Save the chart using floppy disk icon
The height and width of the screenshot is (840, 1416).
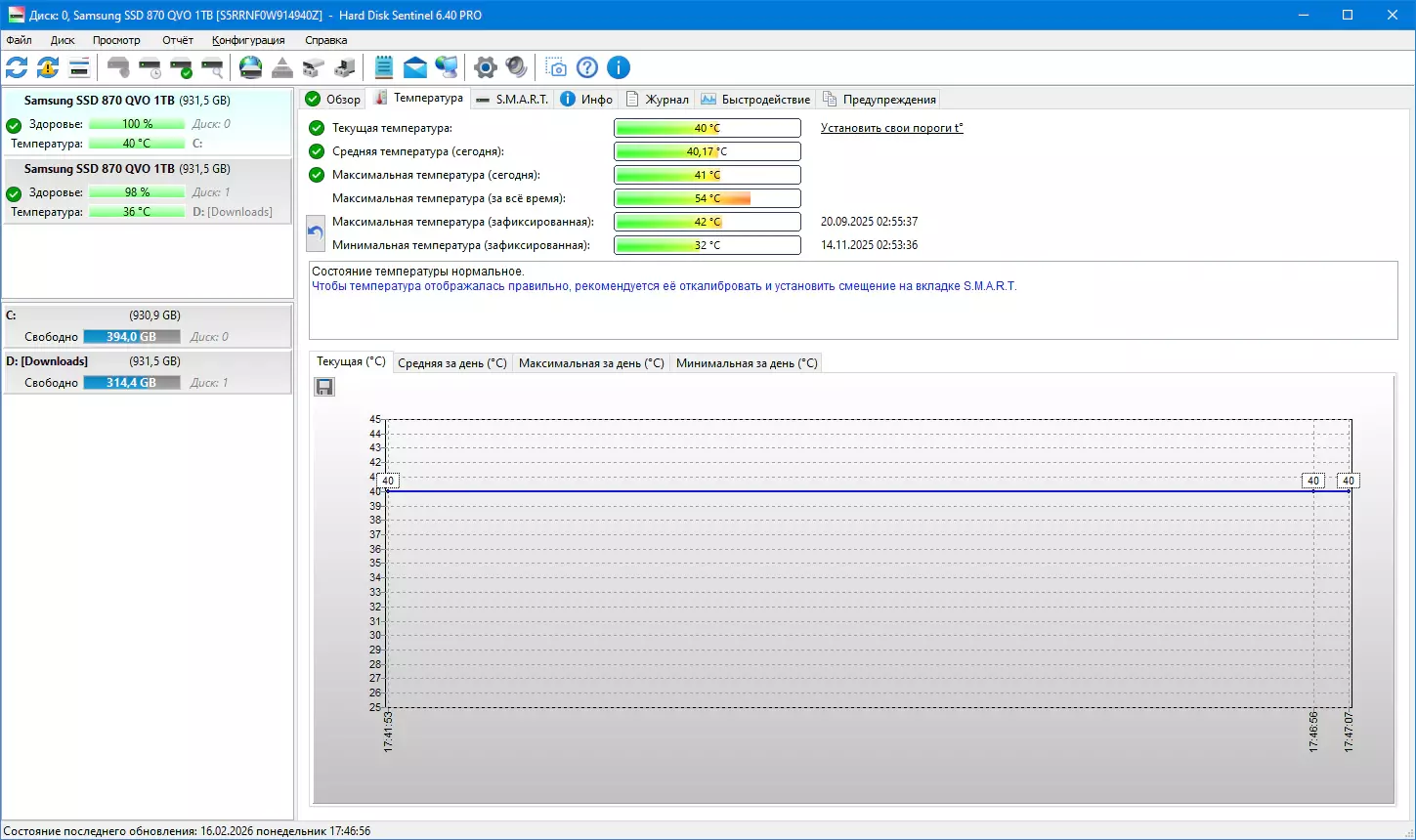pyautogui.click(x=324, y=387)
